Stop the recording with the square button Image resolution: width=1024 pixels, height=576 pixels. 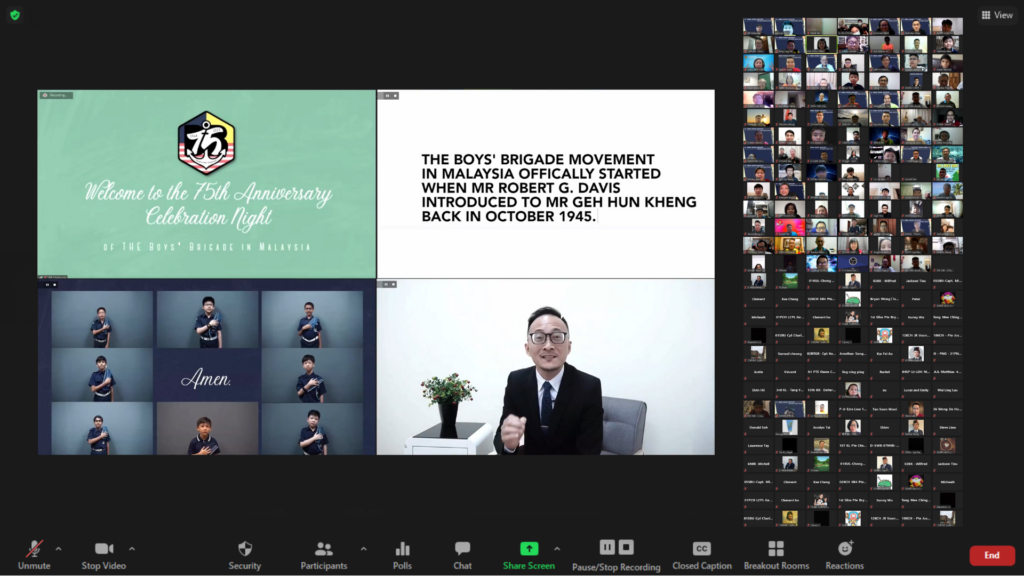click(x=626, y=547)
